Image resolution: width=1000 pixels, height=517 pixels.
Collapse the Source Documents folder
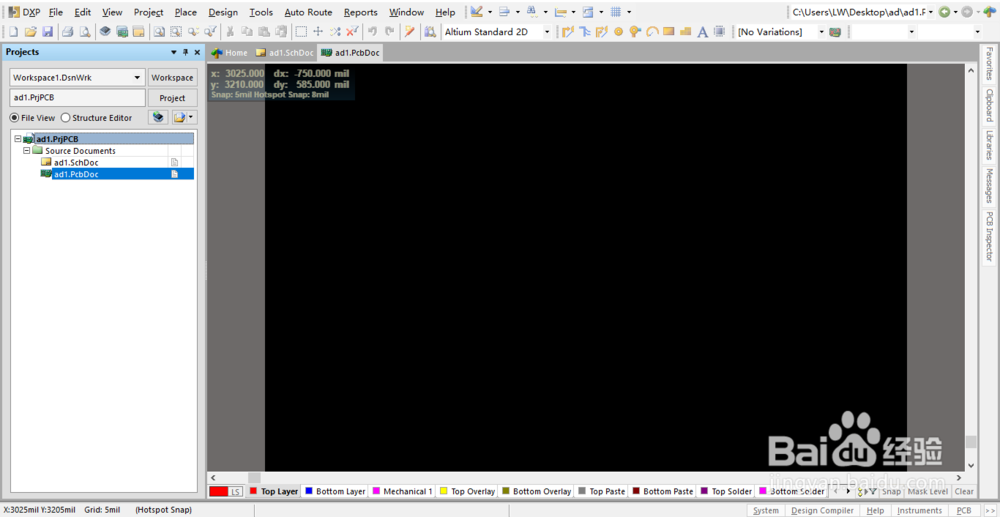click(x=26, y=151)
